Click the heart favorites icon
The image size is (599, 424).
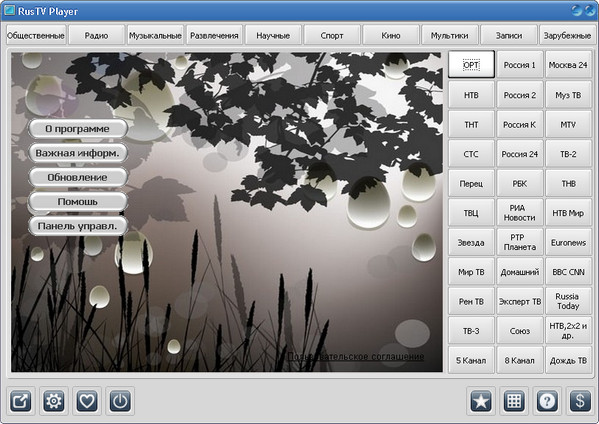click(x=87, y=401)
